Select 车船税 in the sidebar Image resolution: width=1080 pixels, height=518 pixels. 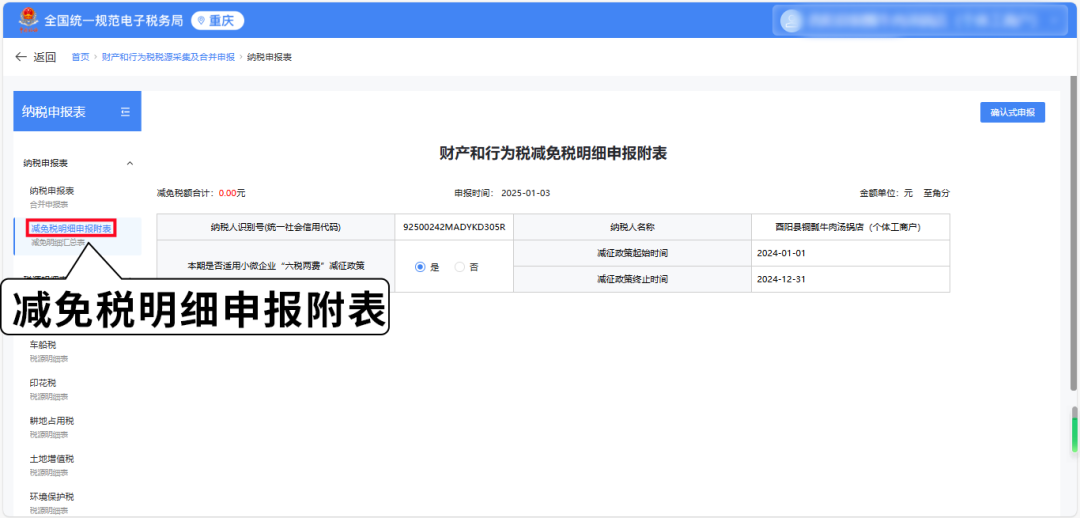[x=43, y=345]
